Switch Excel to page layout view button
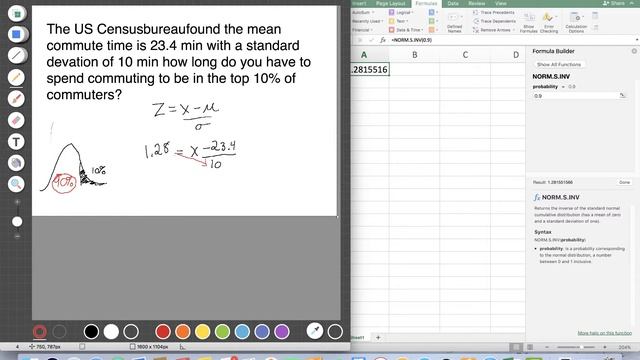Screen dimensions: 640x360 click(529, 347)
